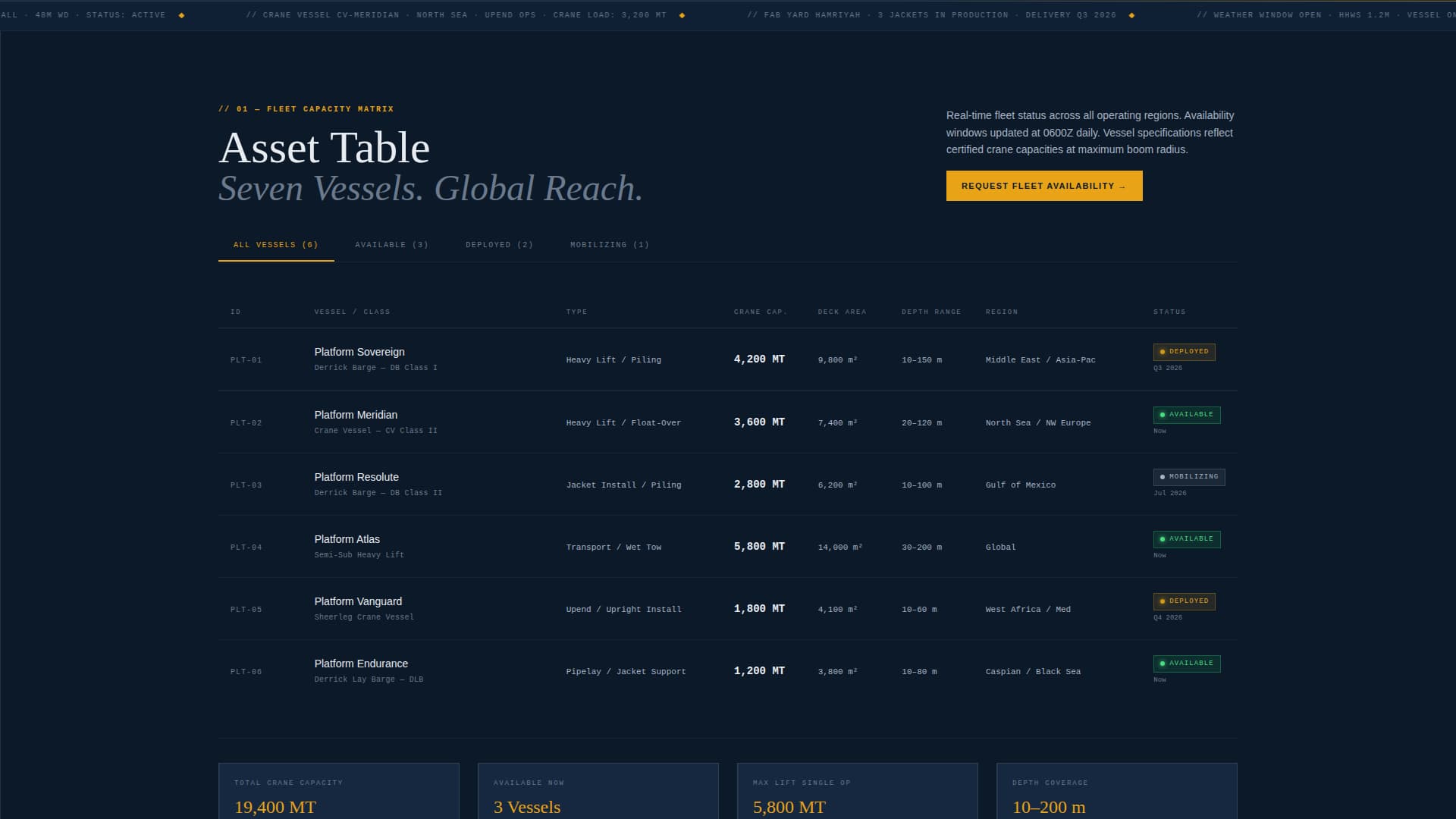Select the Platform Sovereign vessel name
The width and height of the screenshot is (1456, 819).
click(x=359, y=352)
